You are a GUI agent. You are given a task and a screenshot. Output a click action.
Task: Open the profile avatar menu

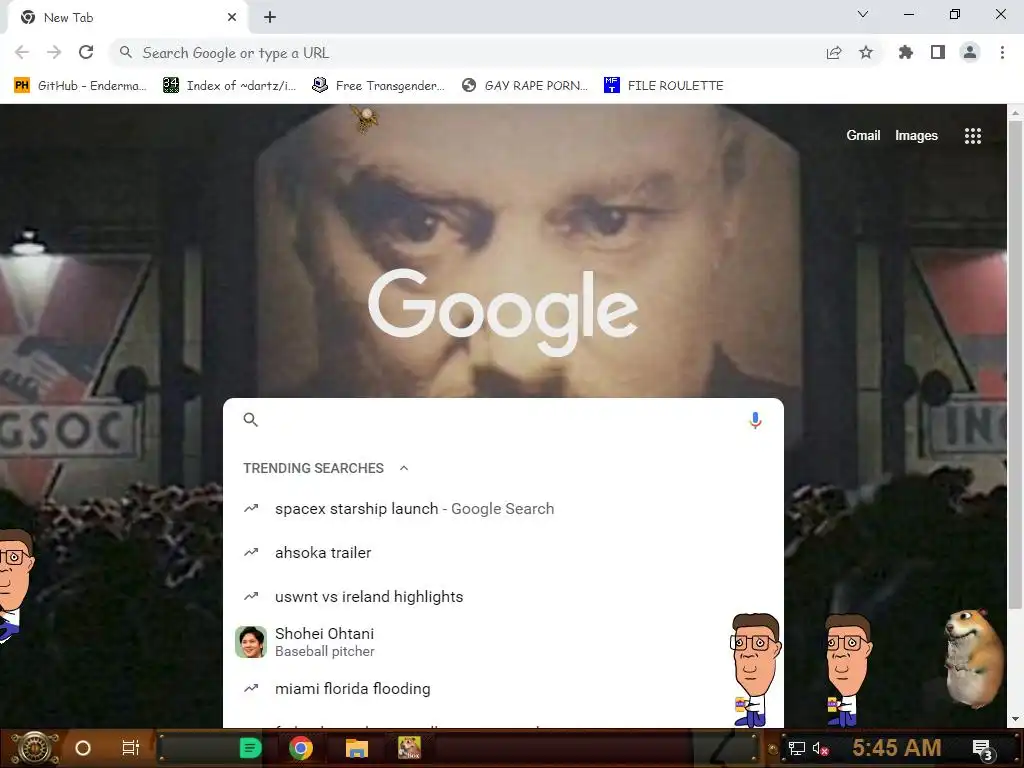[970, 52]
